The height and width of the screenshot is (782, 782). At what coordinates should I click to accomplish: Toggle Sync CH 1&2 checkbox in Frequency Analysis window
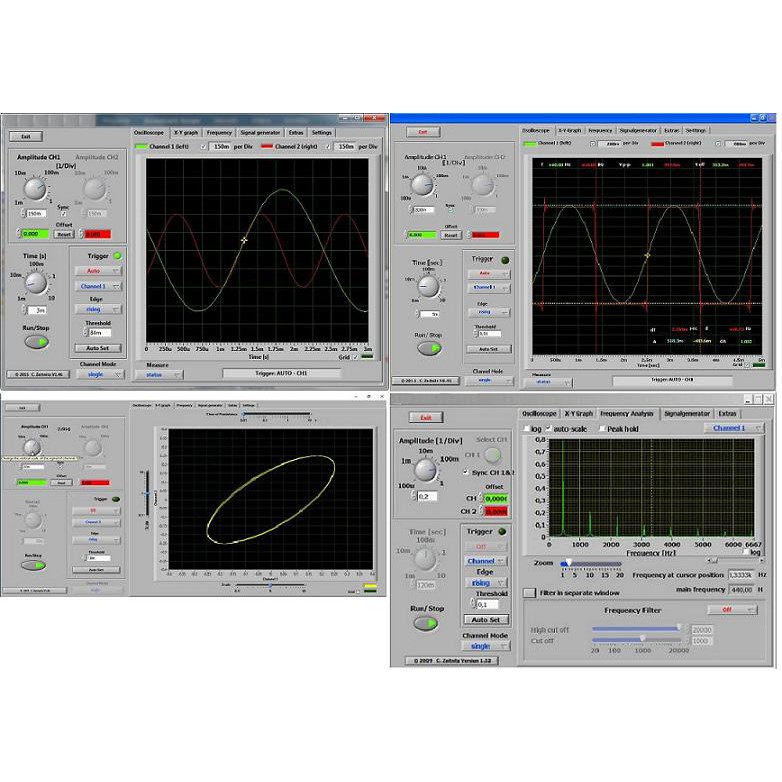pos(465,471)
